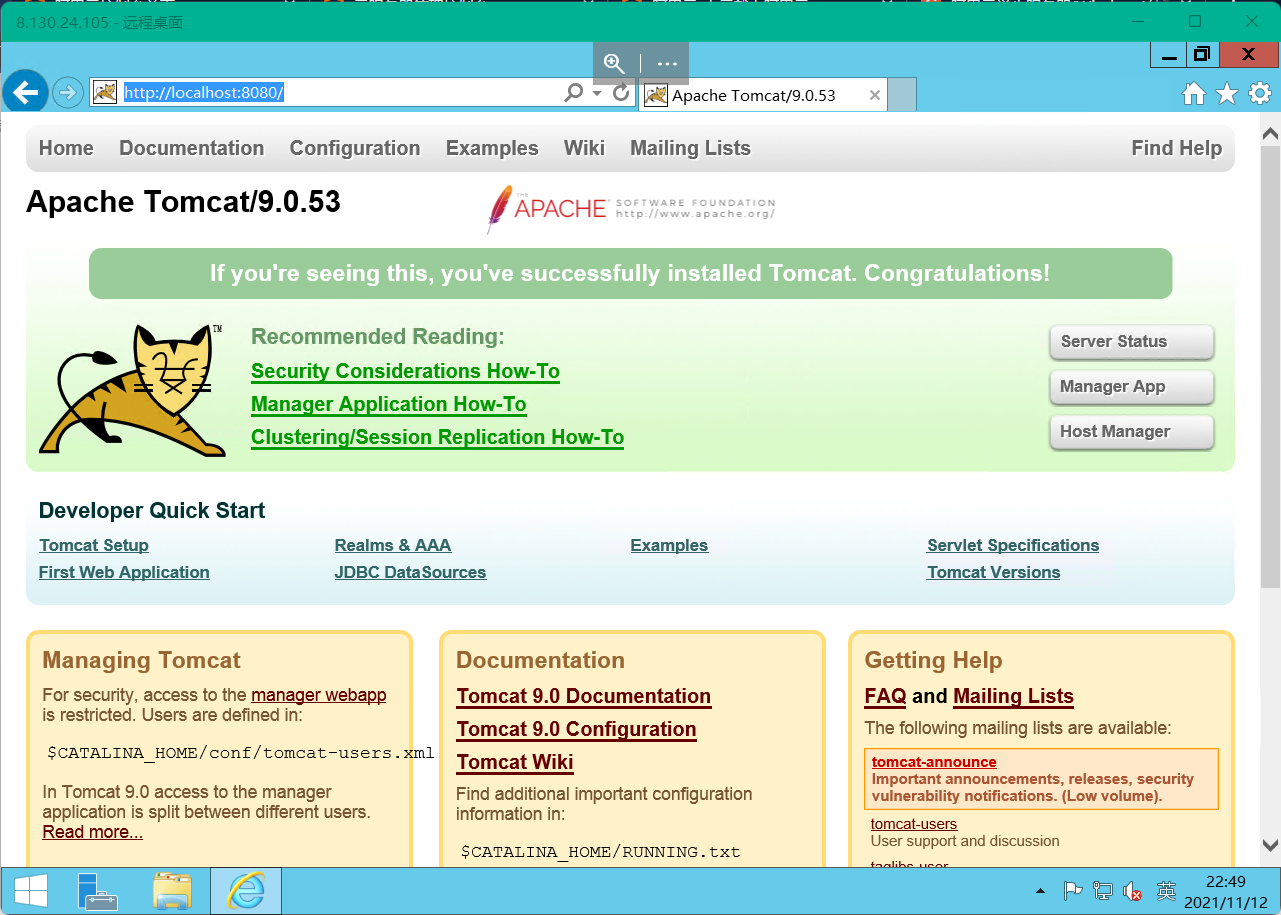Open Tomcat 9.0 Configuration link
Screen dimensions: 1281x915
point(577,729)
